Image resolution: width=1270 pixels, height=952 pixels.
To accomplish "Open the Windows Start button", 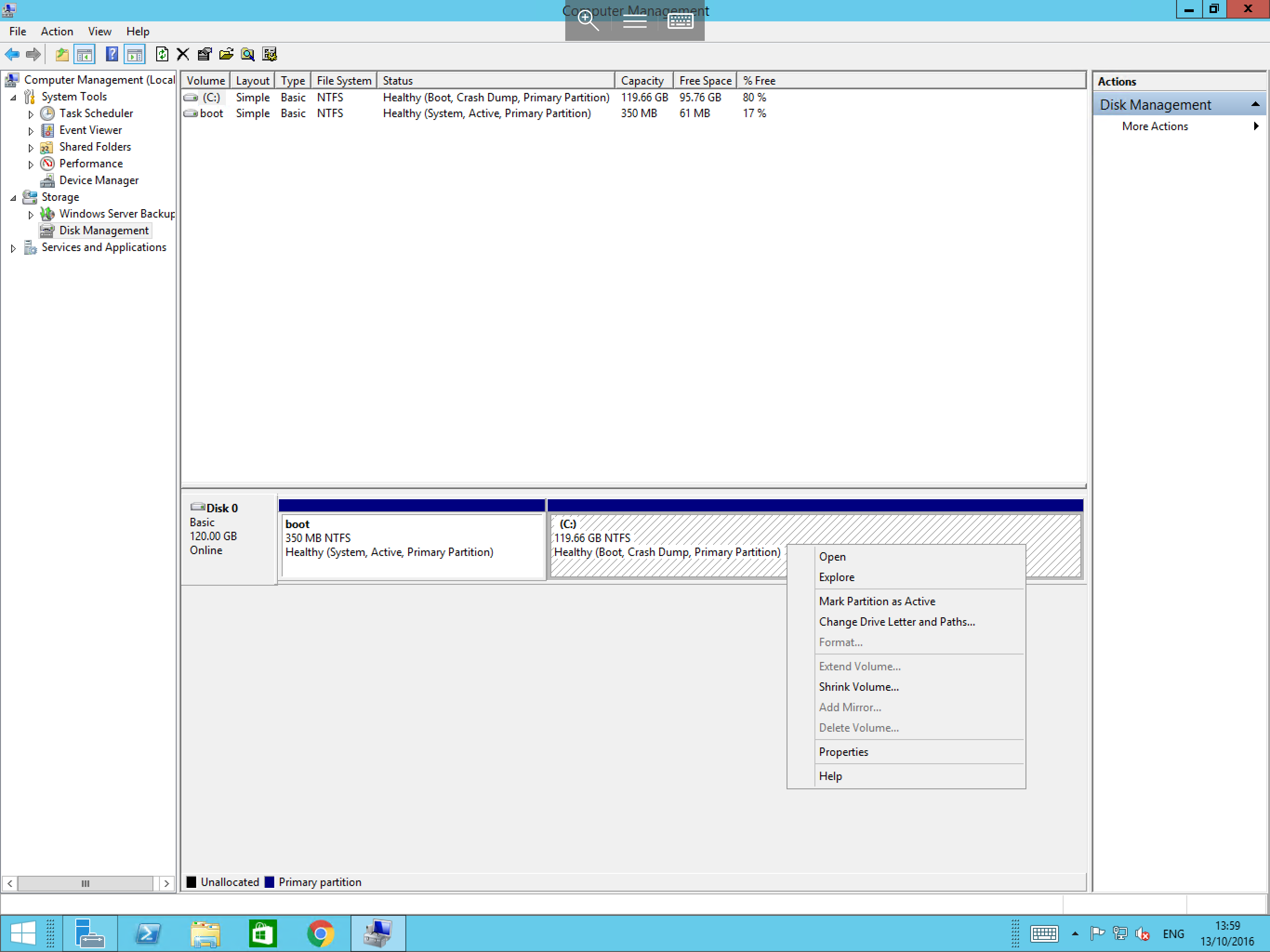I will [x=23, y=933].
